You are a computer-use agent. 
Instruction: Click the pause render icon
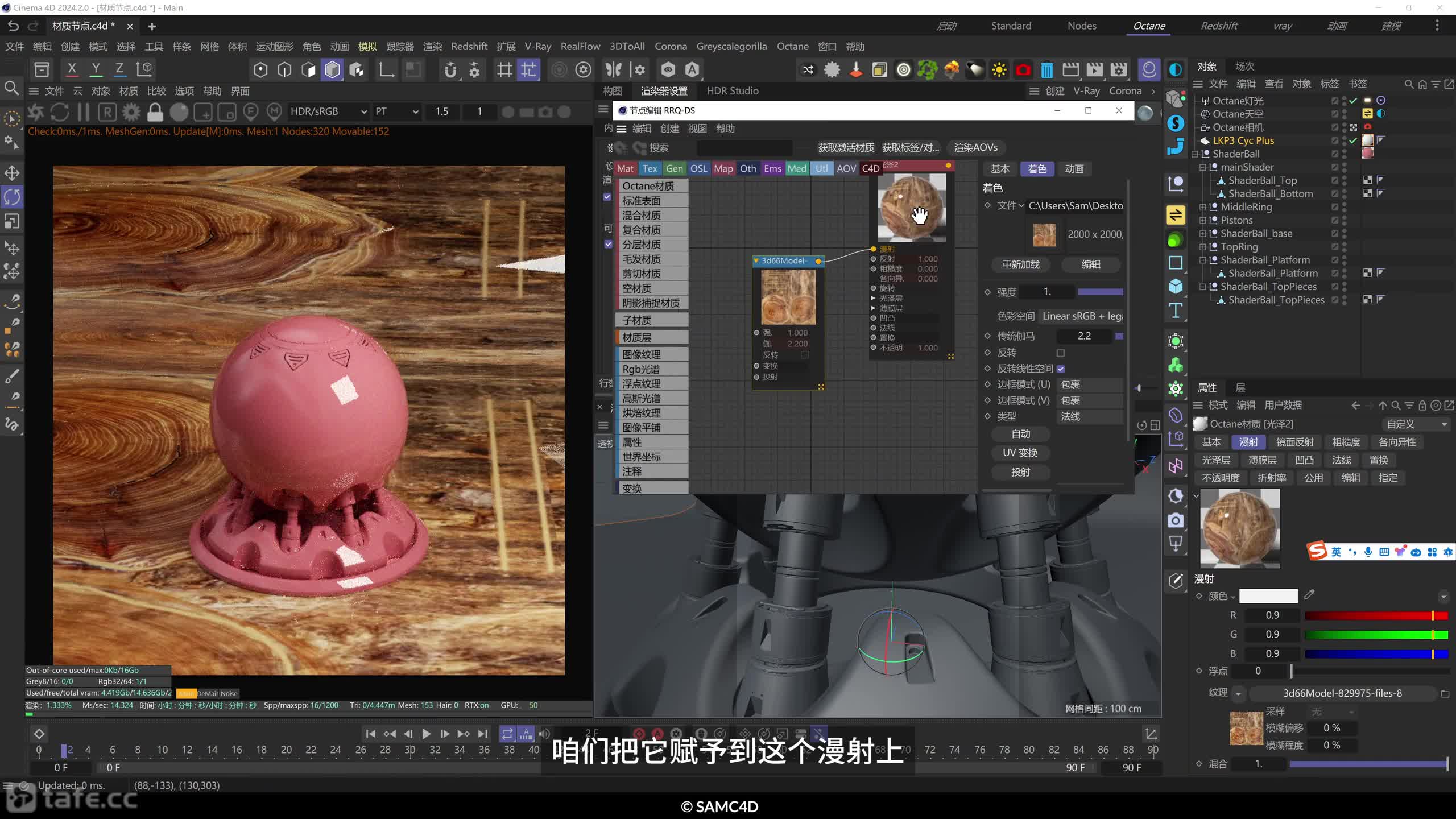coord(84,112)
